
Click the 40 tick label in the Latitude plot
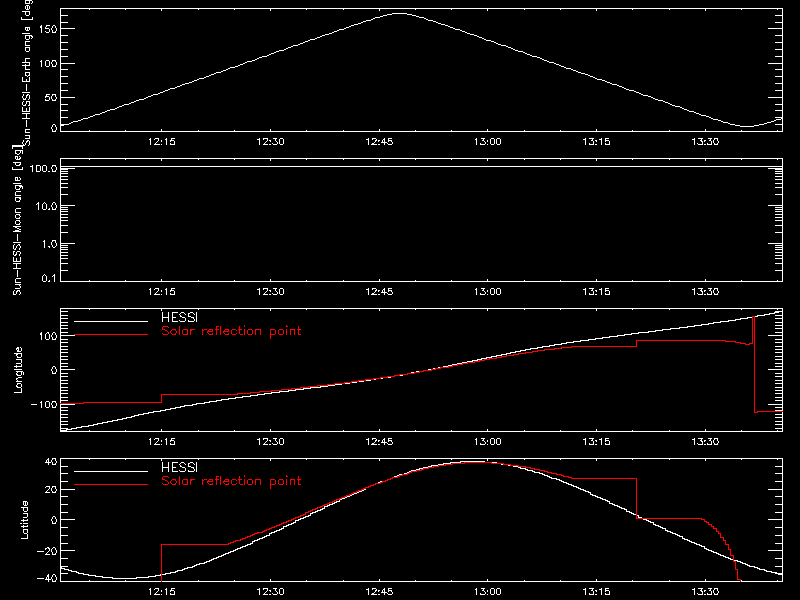pyautogui.click(x=51, y=462)
